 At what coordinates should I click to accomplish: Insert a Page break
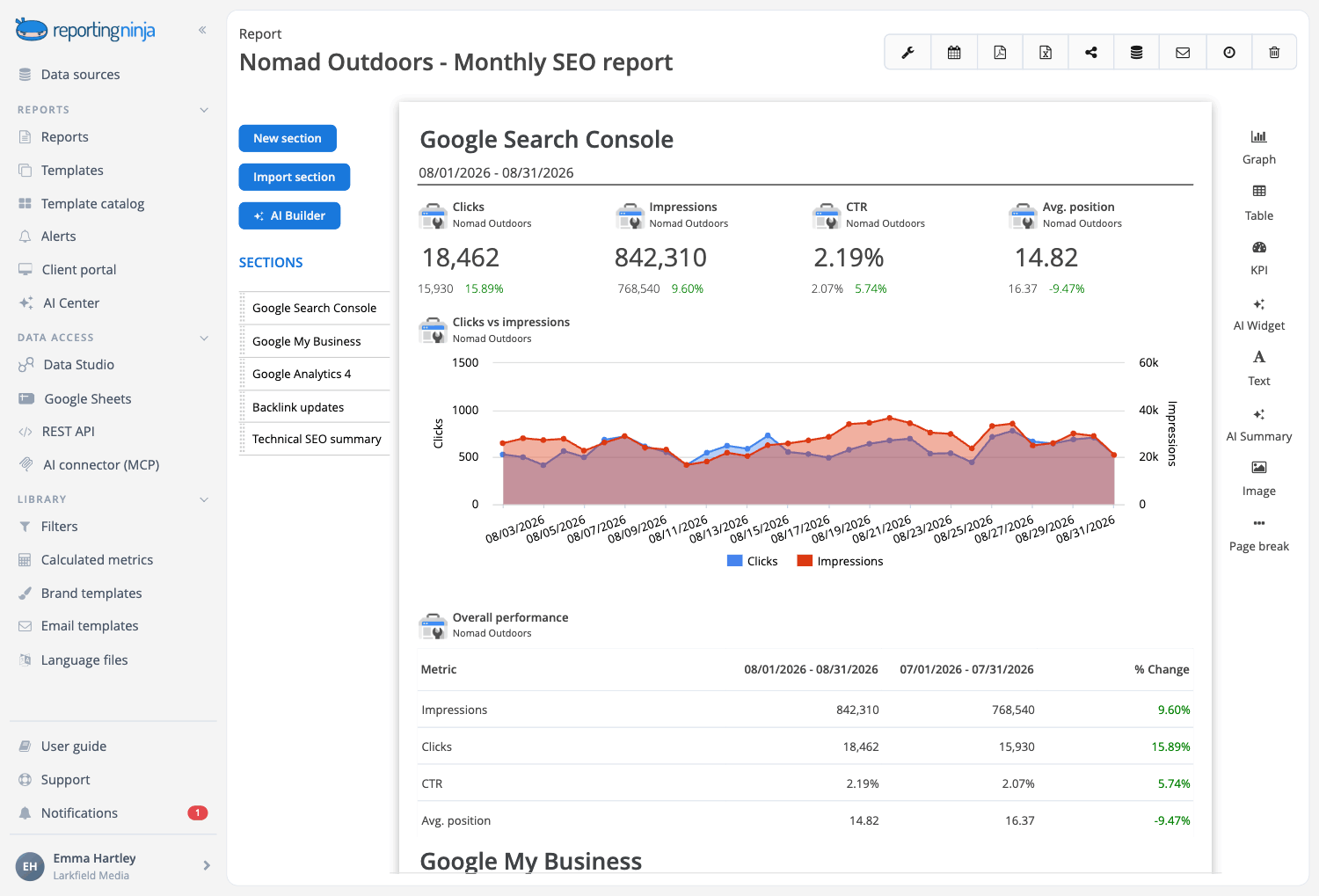point(1259,535)
